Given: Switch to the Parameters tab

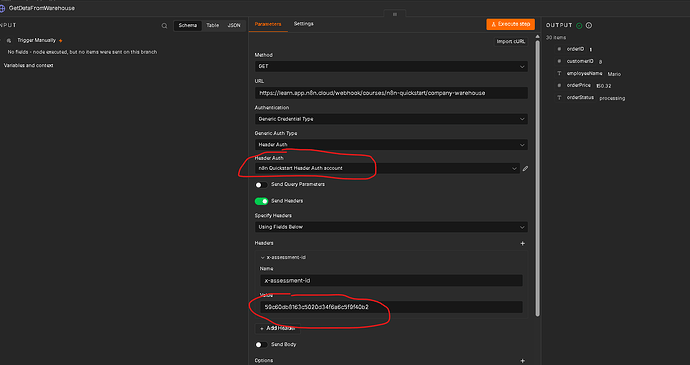Looking at the screenshot, I should click(268, 24).
